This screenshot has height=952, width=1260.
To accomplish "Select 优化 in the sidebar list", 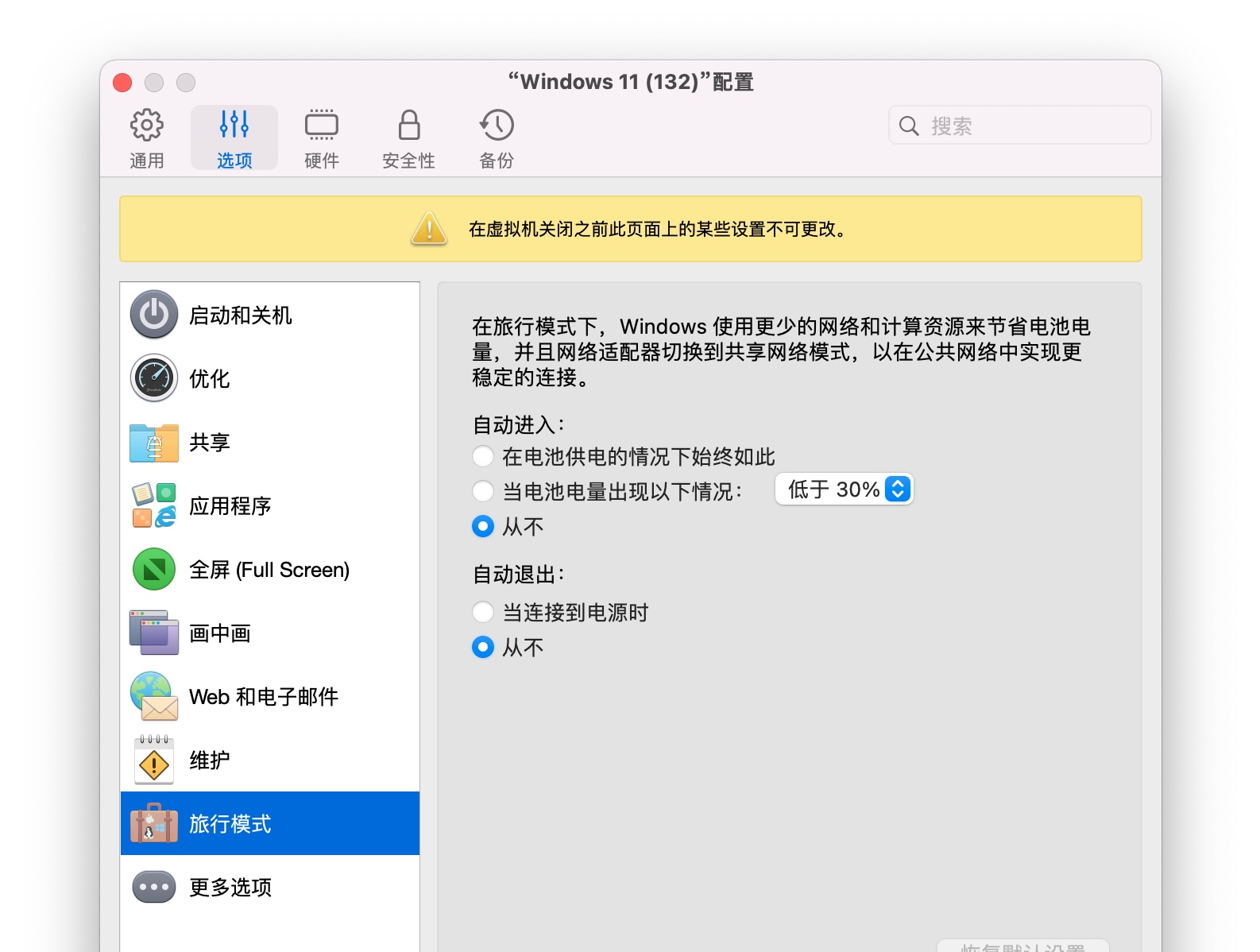I will point(270,378).
